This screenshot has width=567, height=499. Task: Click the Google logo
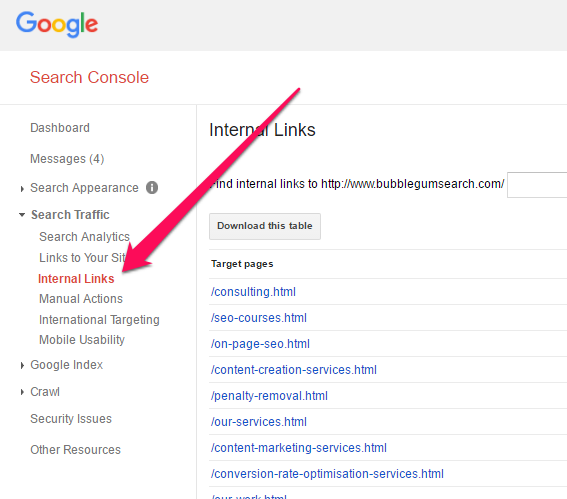[57, 24]
